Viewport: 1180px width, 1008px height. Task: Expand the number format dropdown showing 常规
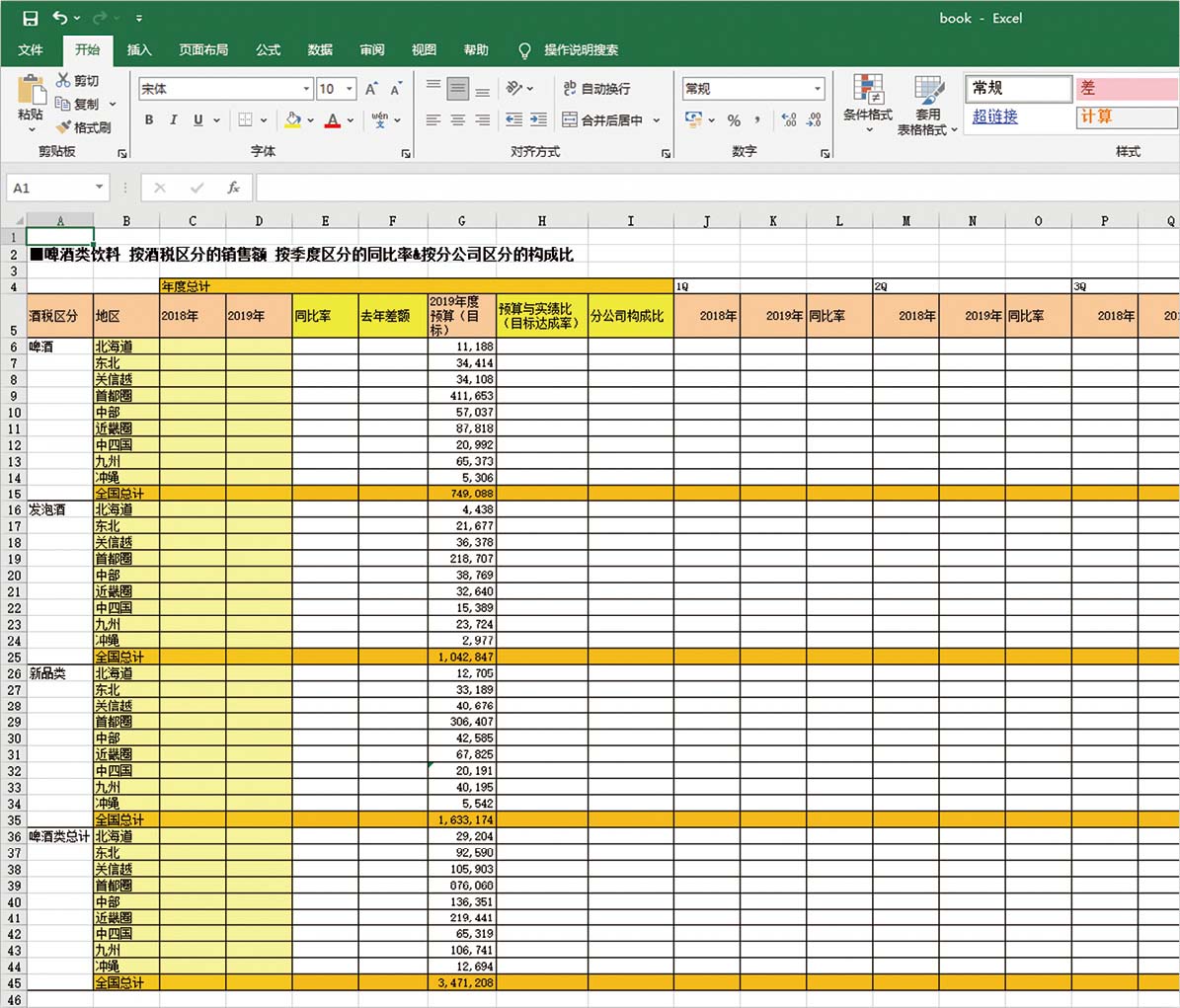tap(817, 89)
